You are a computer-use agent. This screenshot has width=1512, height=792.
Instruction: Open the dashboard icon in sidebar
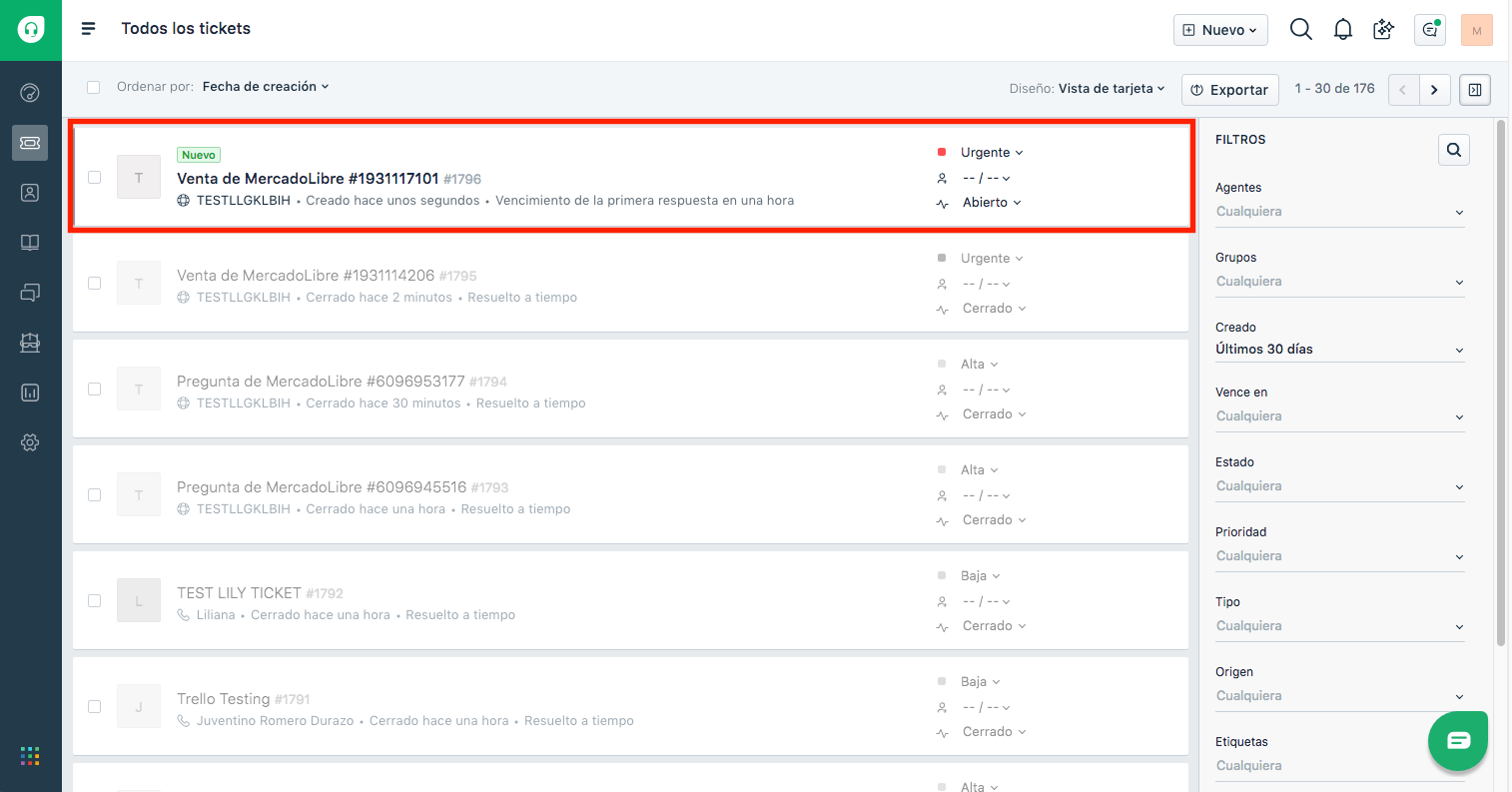30,93
